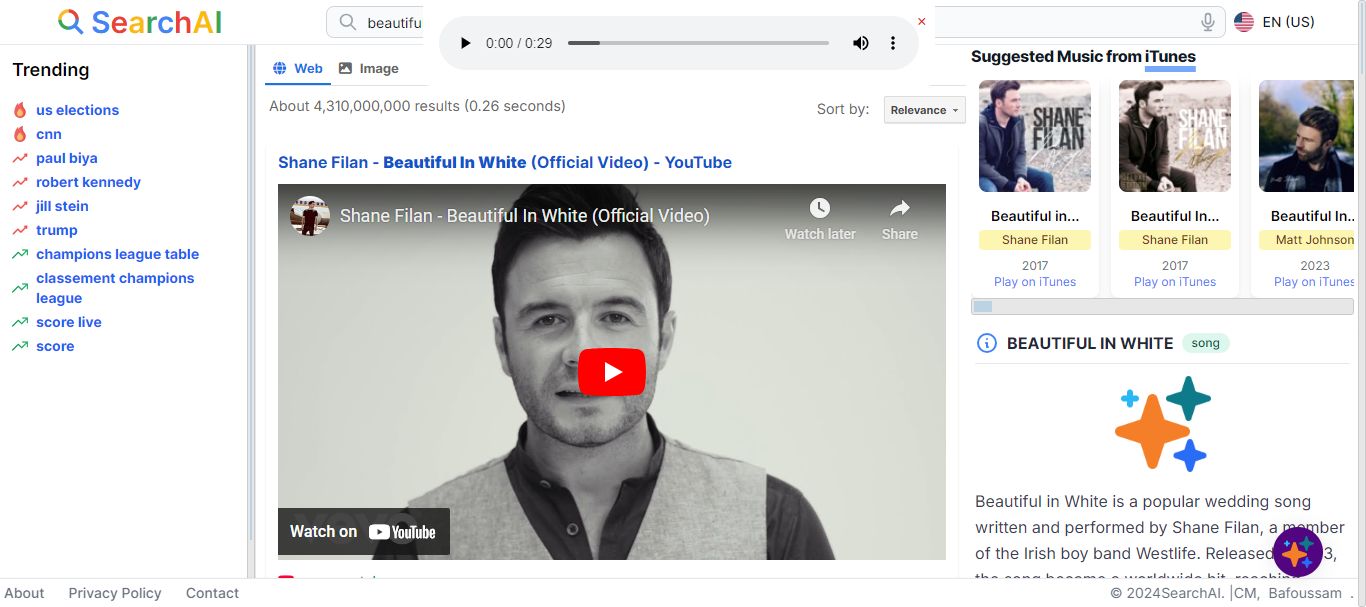Click the "0:00 / 0:29" time display
1366x607 pixels.
click(519, 43)
